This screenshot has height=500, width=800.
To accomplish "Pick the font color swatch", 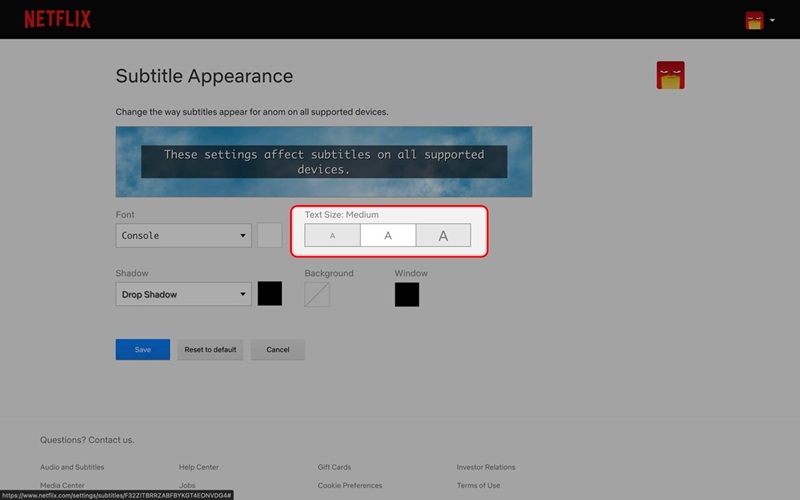I will click(270, 236).
